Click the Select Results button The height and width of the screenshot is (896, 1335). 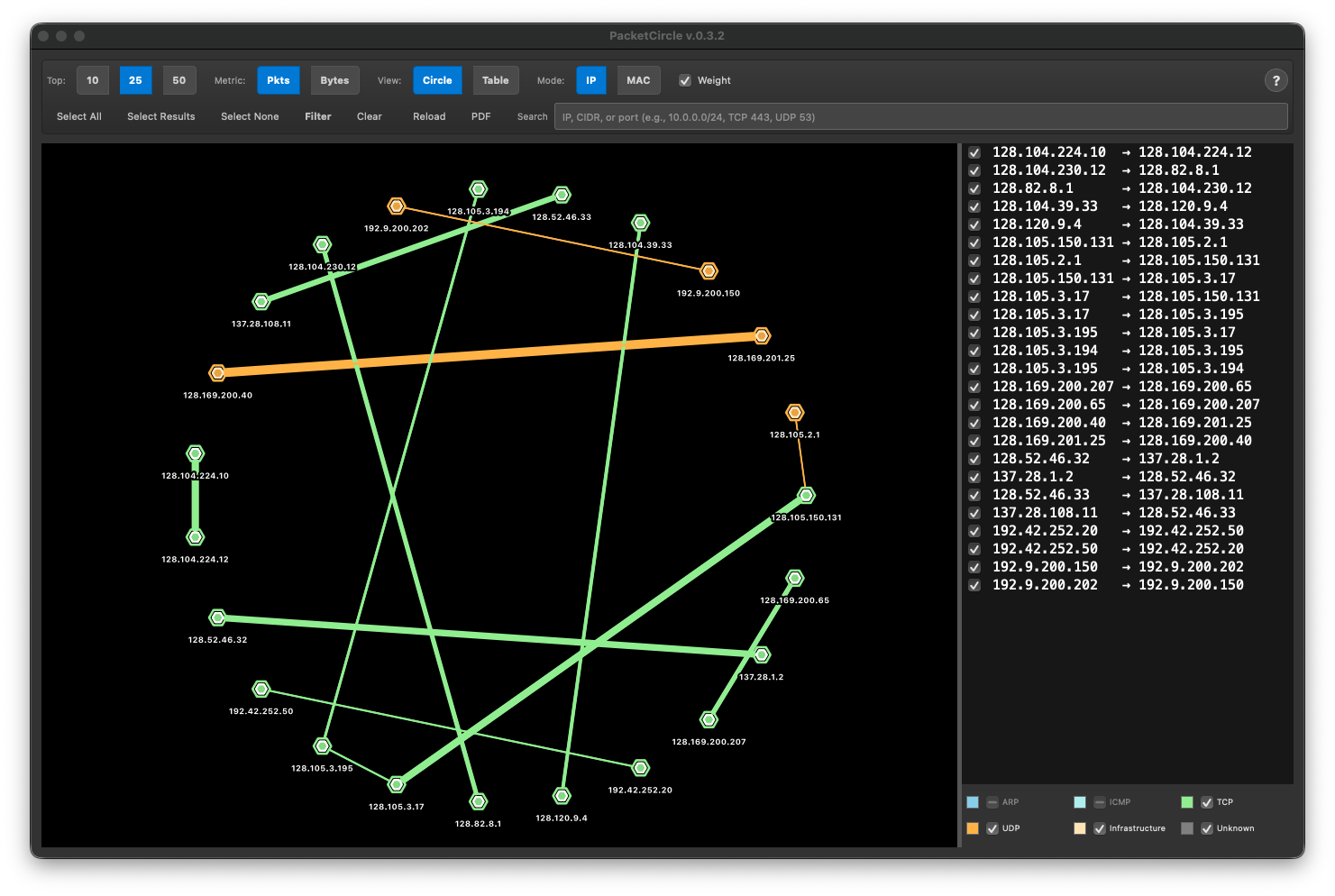(161, 116)
